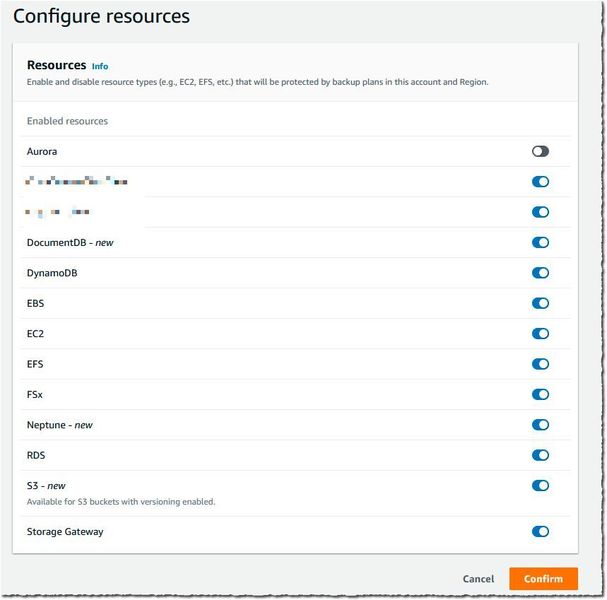The width and height of the screenshot is (607, 600).
Task: Disable the EC2 resource toggle
Action: coord(540,334)
